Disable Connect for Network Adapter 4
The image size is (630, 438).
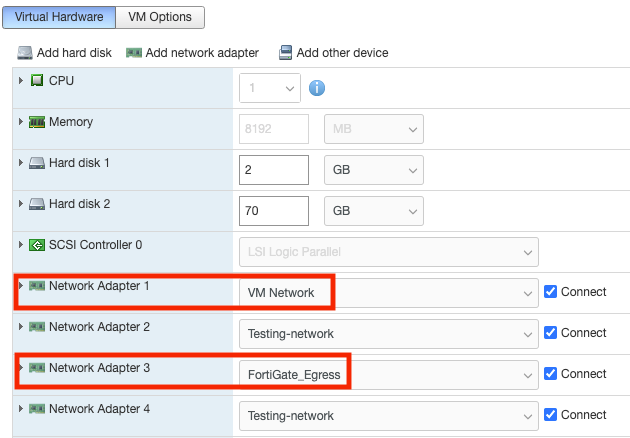pos(551,415)
